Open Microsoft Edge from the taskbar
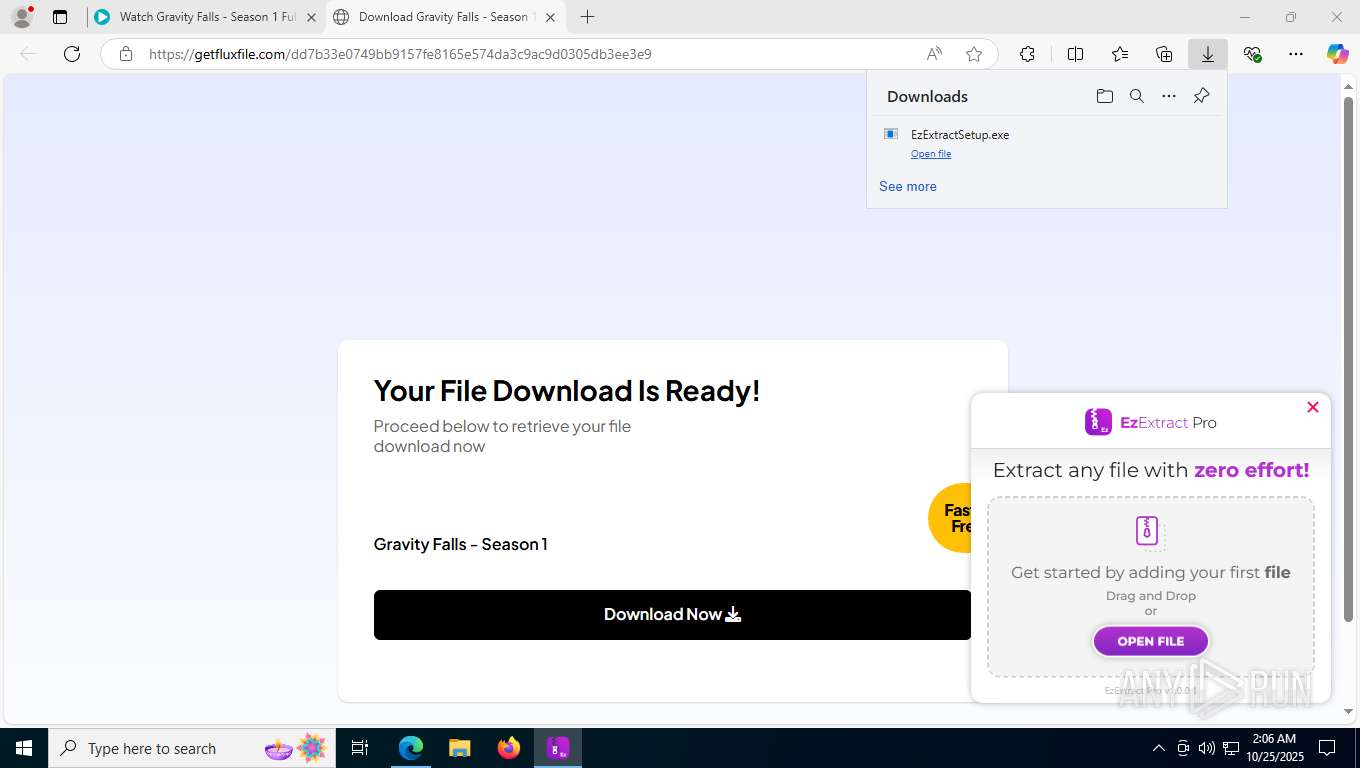Viewport: 1360px width, 768px height. coord(410,748)
